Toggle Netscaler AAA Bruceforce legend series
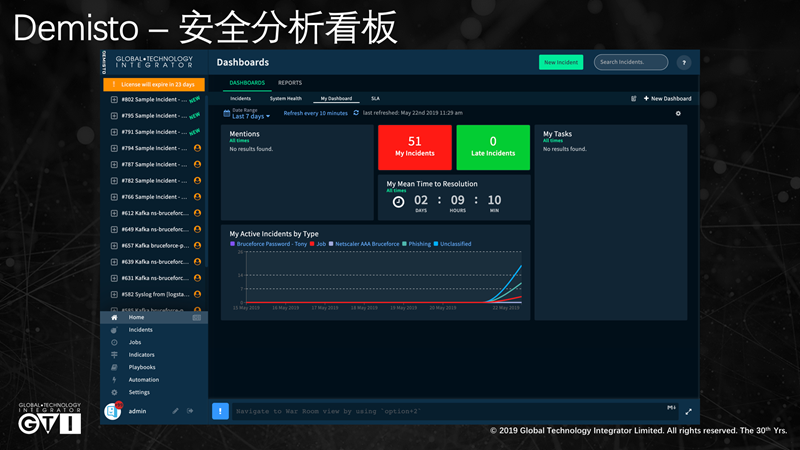The width and height of the screenshot is (800, 450). pyautogui.click(x=364, y=244)
